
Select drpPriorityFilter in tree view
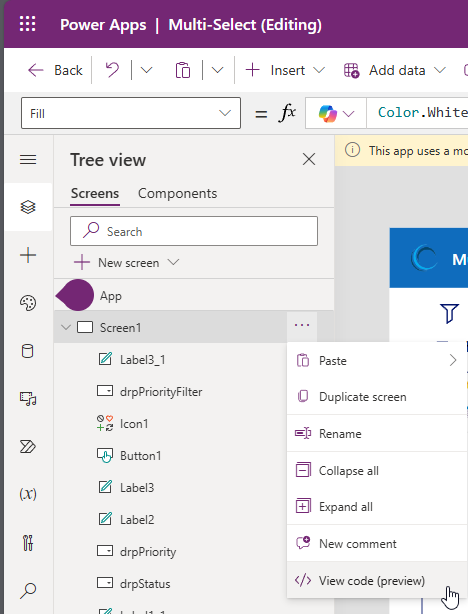(x=161, y=392)
